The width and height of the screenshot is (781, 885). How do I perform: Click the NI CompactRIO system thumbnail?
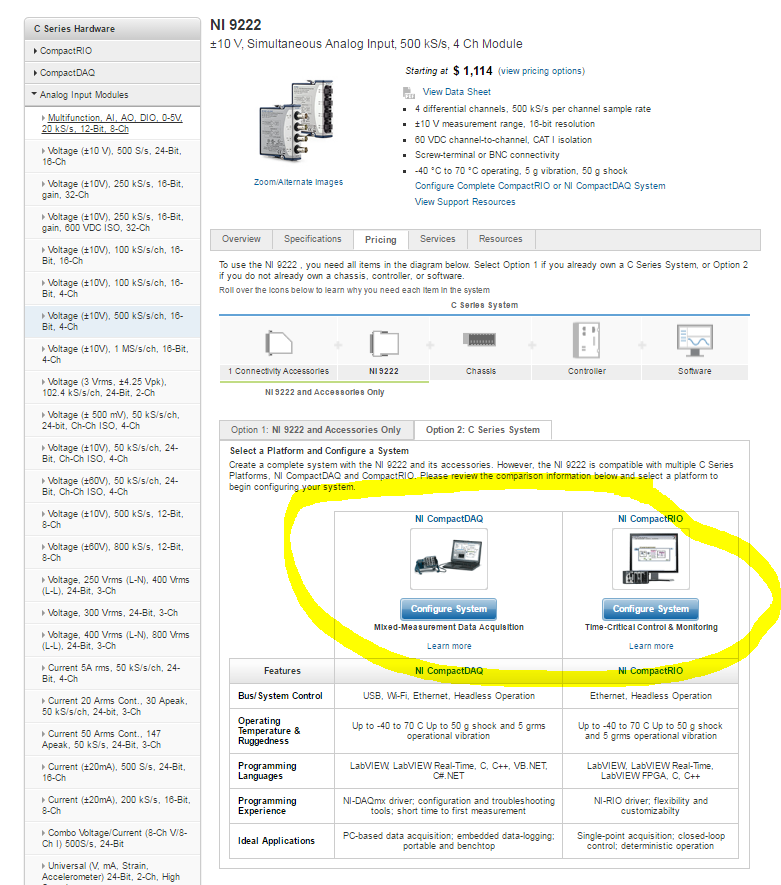[x=651, y=559]
